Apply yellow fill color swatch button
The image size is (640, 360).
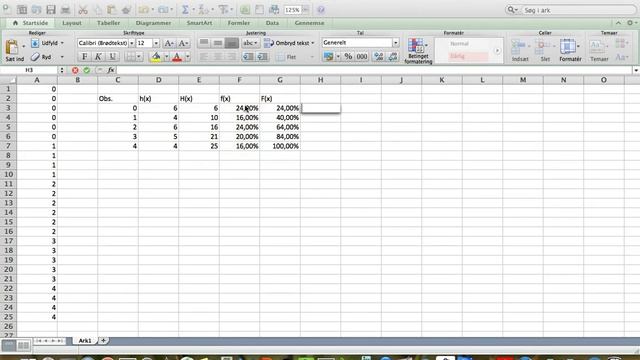156,57
